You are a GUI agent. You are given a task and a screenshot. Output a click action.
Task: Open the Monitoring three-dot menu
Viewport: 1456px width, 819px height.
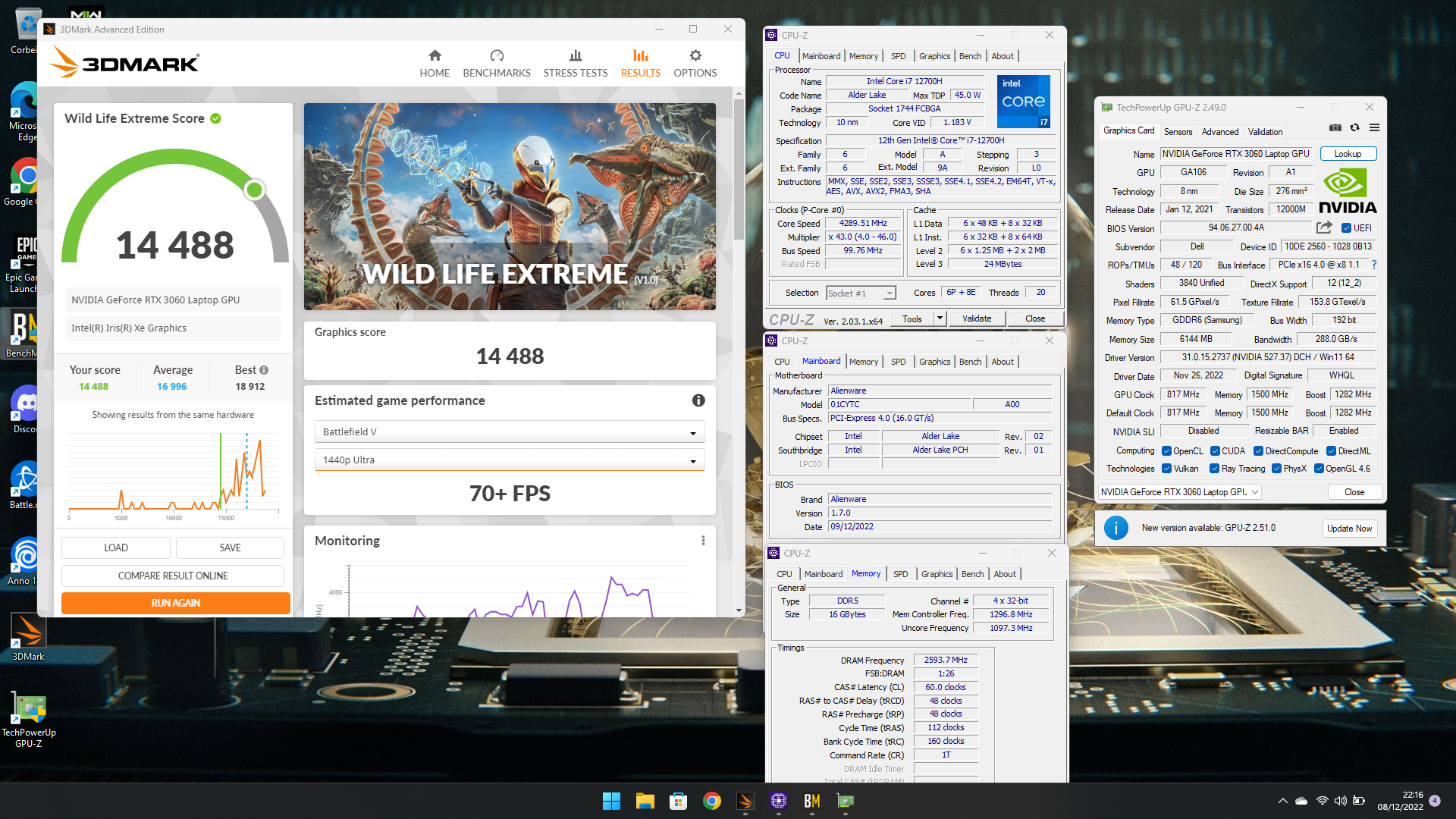coord(703,541)
